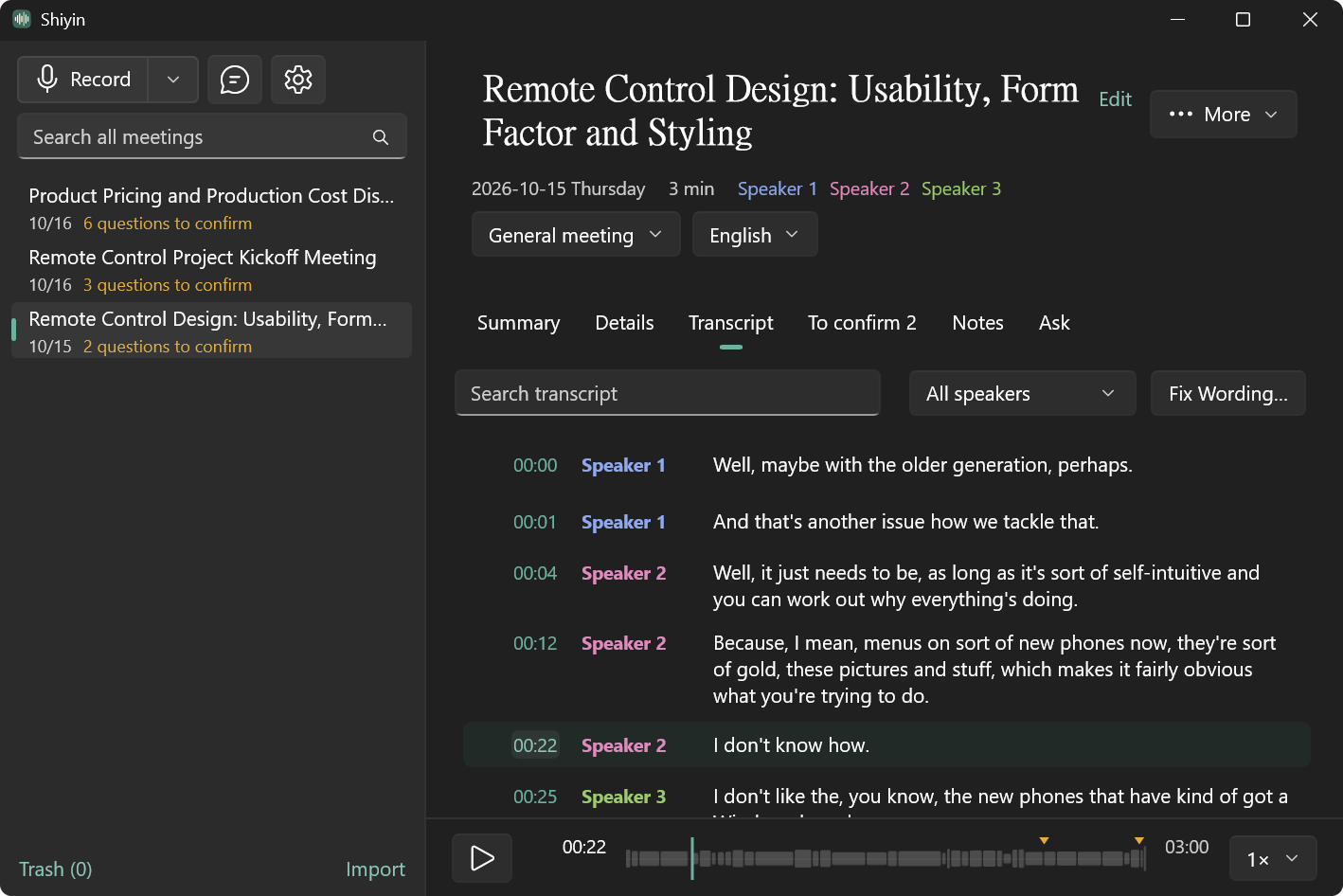Switch to the Notes tab
1343x896 pixels.
point(977,323)
